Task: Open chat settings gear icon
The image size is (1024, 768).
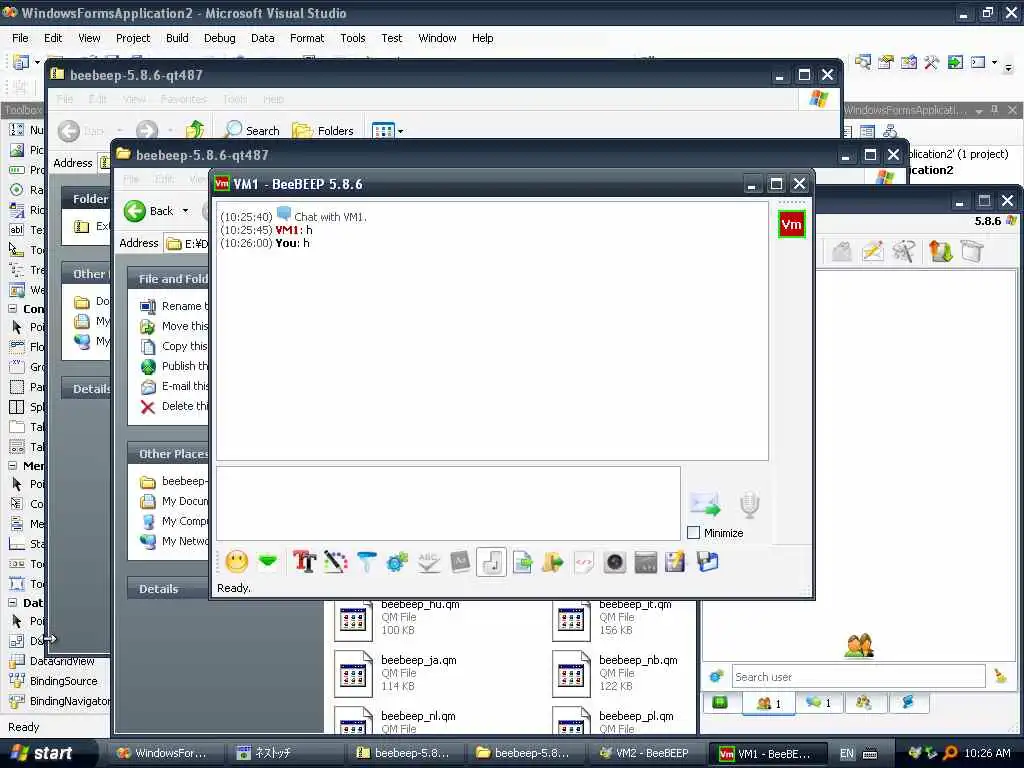Action: point(397,562)
